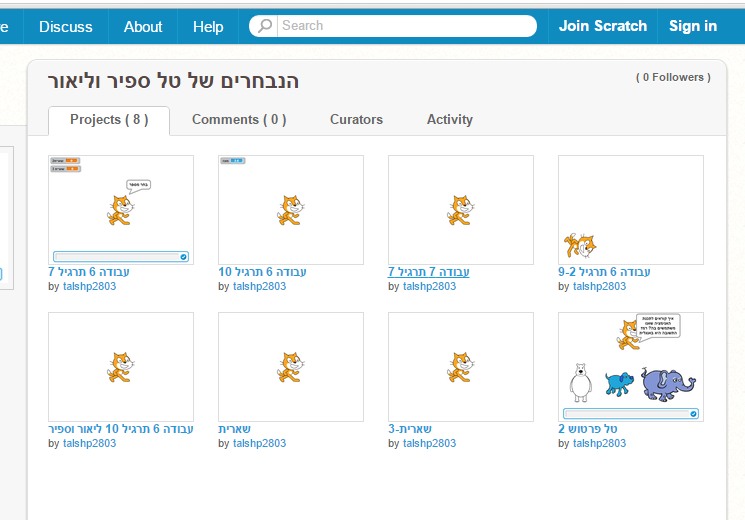Screen dimensions: 745x520
Task: Open thumbnail of project טל פרטוש 2
Action: coord(631,366)
